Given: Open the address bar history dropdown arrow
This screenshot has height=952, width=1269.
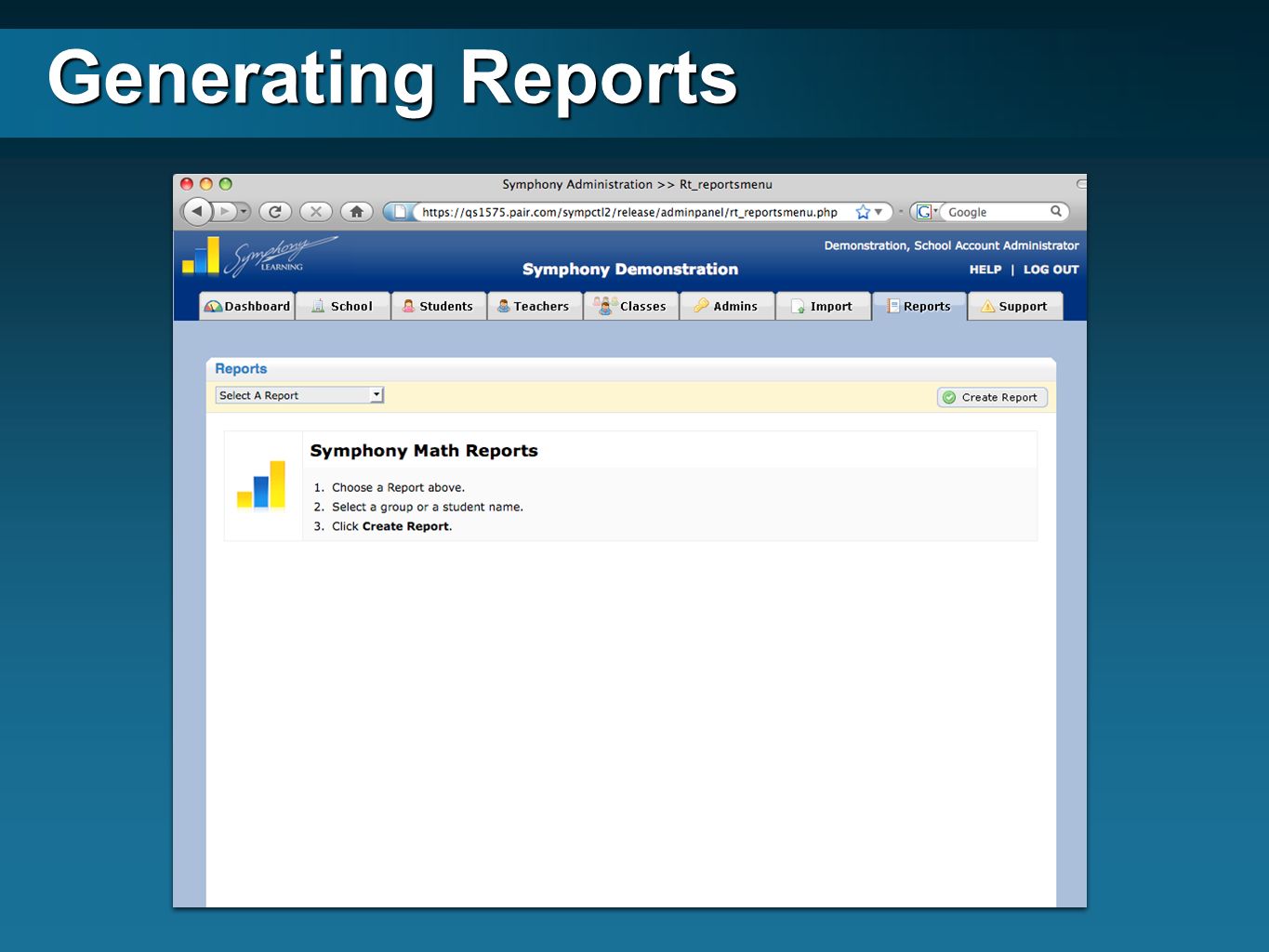Looking at the screenshot, I should pyautogui.click(x=879, y=212).
